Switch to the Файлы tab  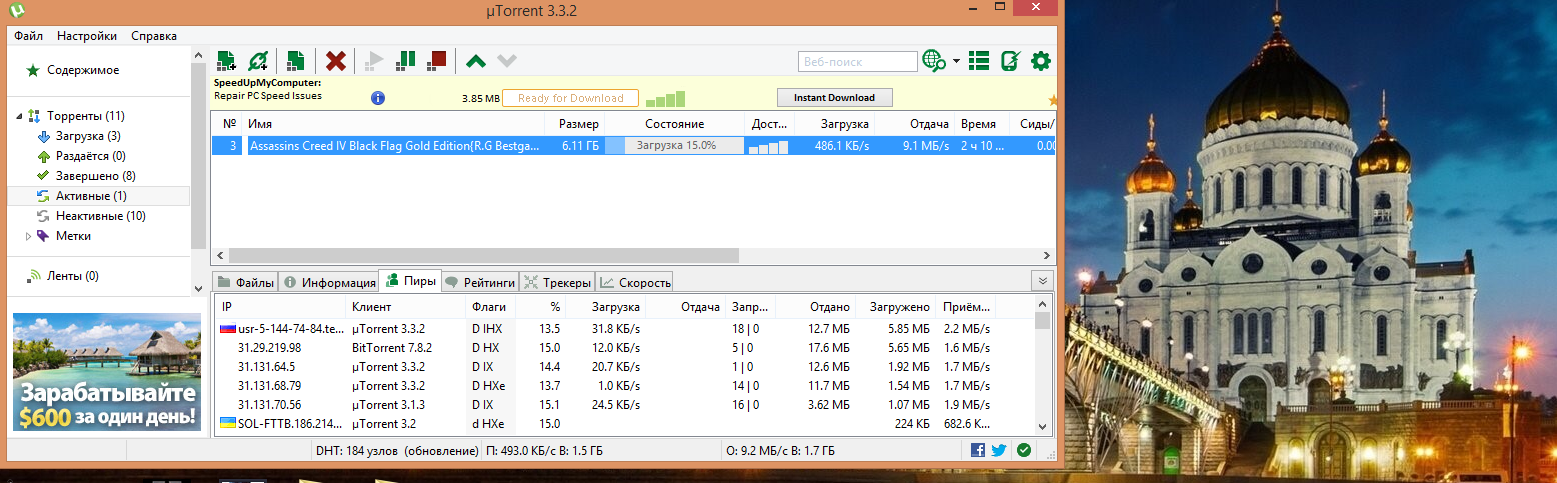pos(245,282)
